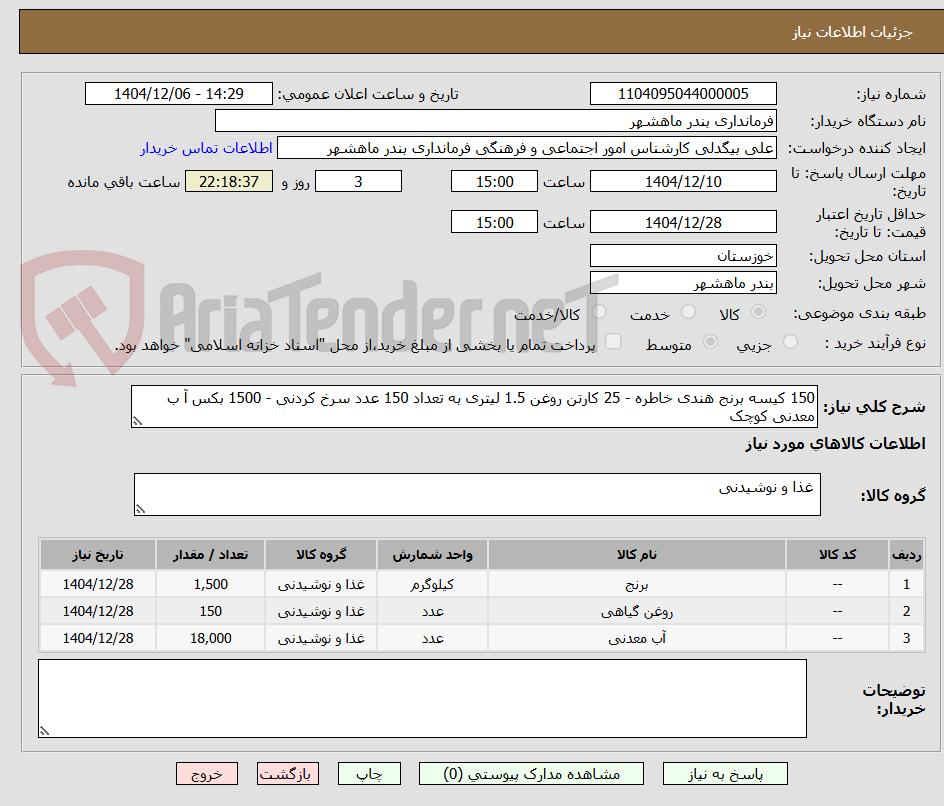Select the متوسط purchase type radio

point(710,342)
